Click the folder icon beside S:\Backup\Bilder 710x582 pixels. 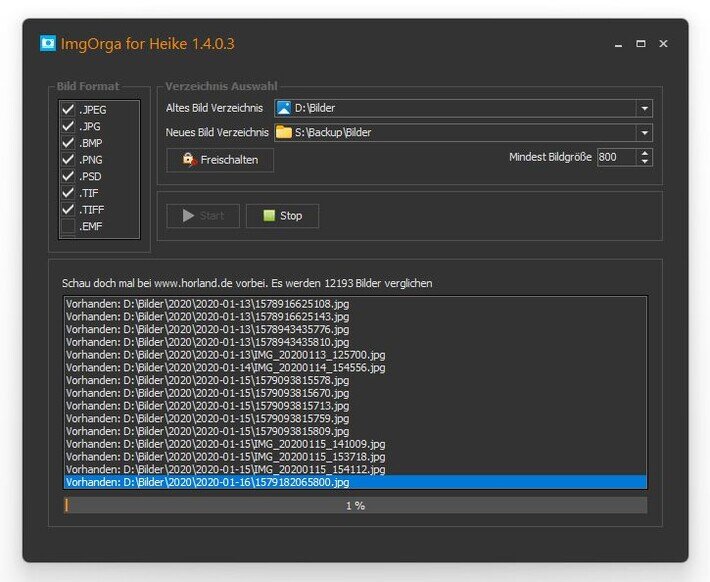[x=284, y=132]
